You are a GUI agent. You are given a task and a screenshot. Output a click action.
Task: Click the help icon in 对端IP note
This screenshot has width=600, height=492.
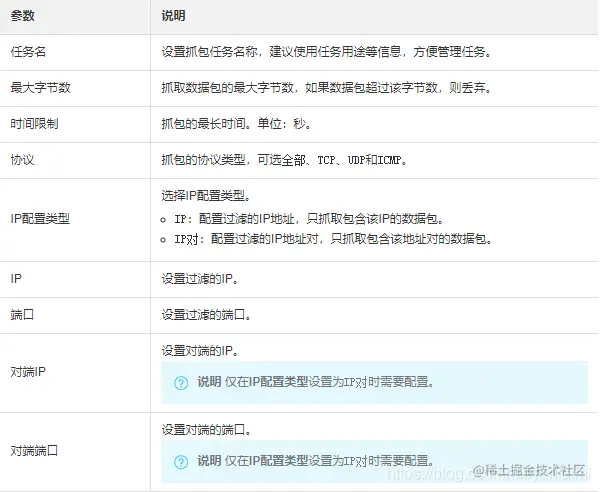[181, 383]
